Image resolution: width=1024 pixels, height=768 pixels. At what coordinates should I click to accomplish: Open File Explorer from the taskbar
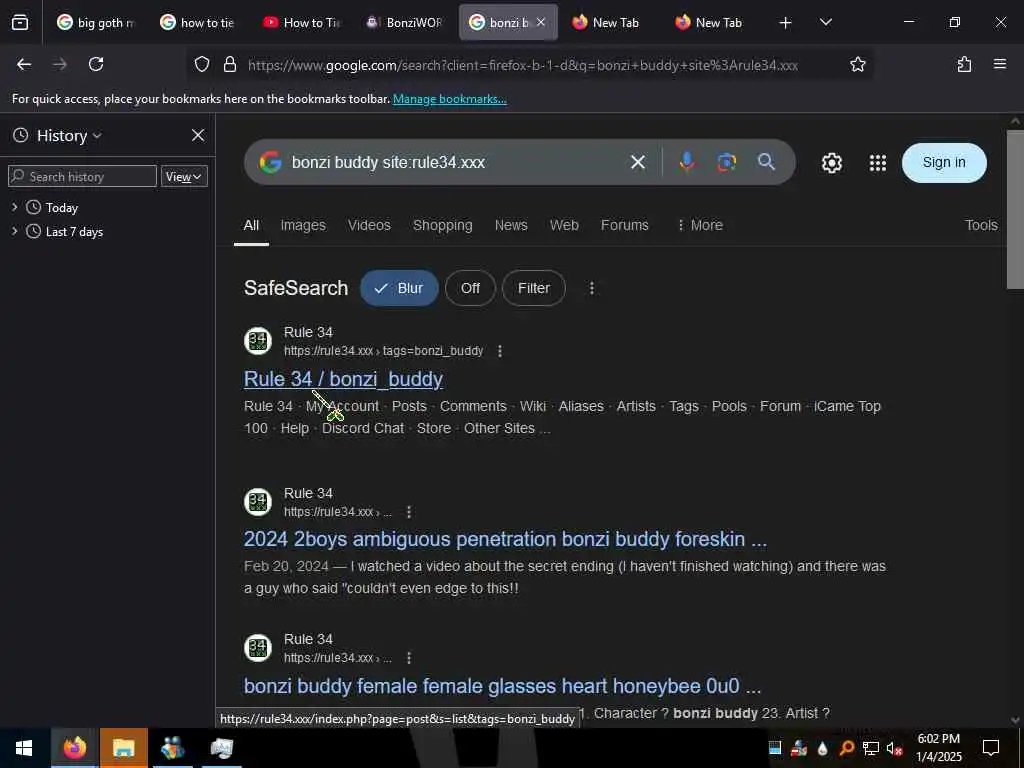123,748
